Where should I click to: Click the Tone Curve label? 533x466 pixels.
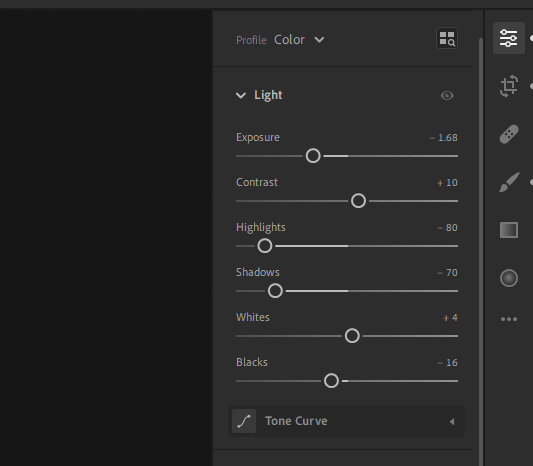coord(296,421)
